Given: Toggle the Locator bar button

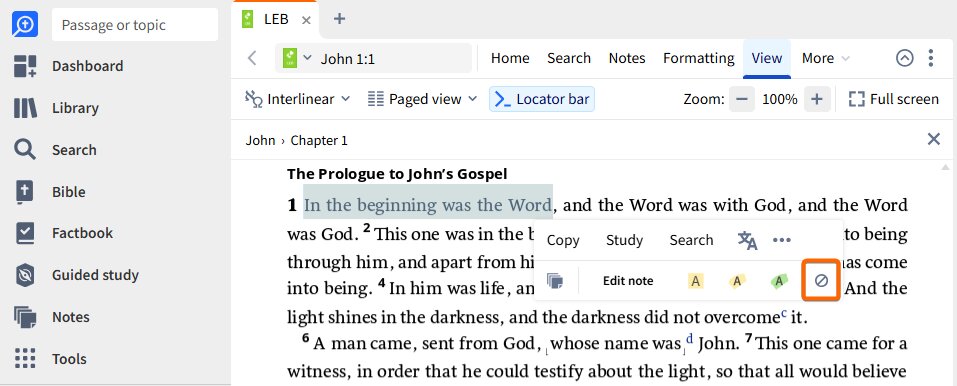Looking at the screenshot, I should (x=542, y=99).
